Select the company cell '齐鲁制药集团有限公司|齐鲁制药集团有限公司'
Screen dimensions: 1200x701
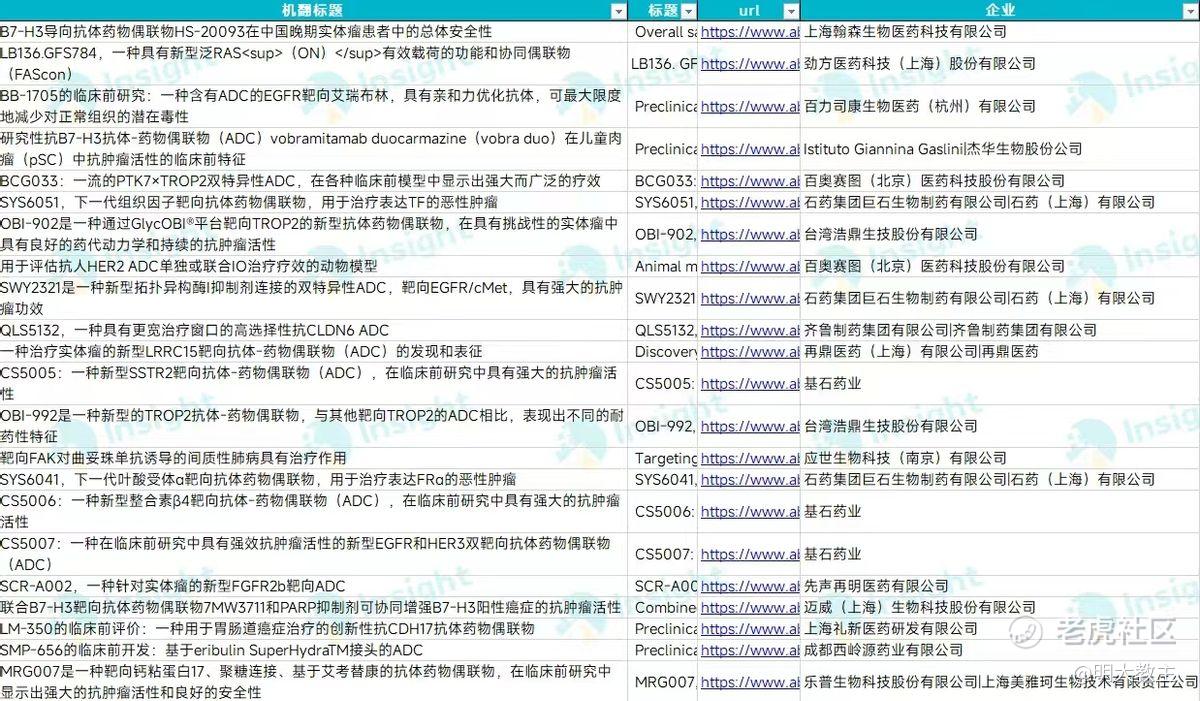(1000, 331)
